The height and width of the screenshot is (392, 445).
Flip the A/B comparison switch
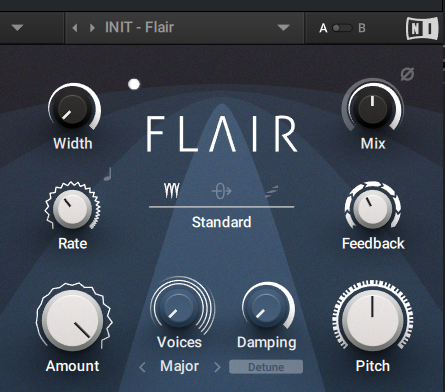[x=342, y=28]
